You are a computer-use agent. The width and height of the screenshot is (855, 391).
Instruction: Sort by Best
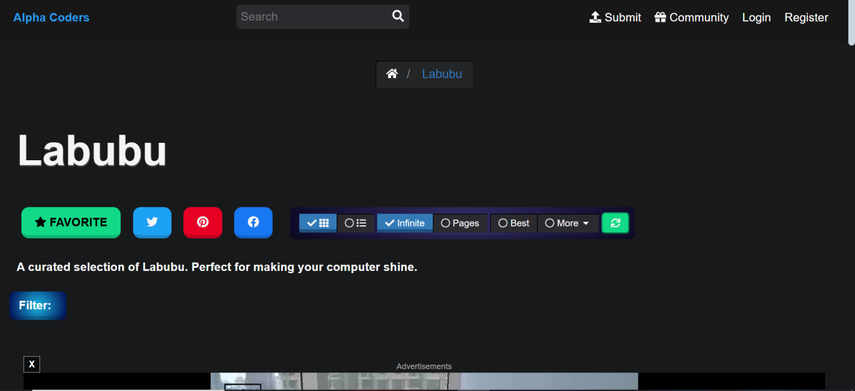coord(514,223)
